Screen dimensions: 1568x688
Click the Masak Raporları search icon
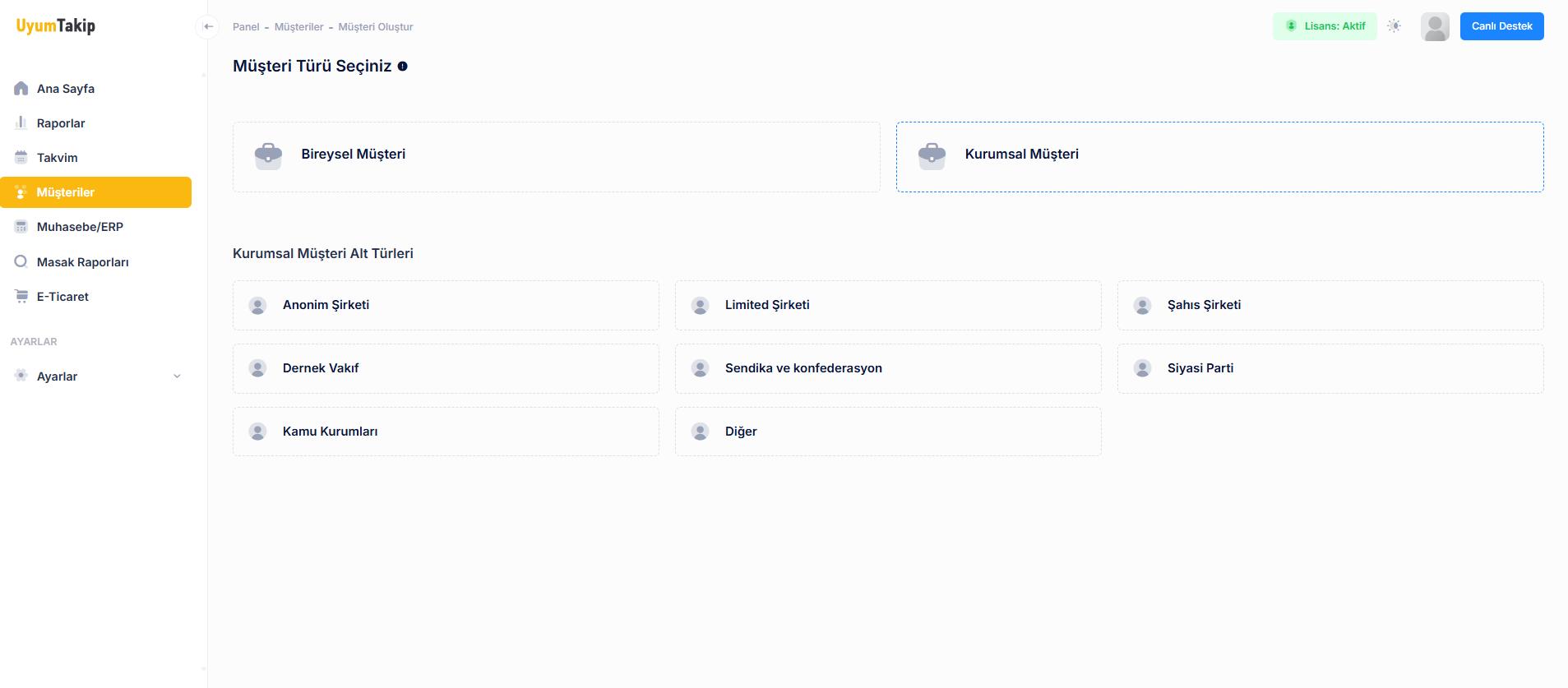21,262
